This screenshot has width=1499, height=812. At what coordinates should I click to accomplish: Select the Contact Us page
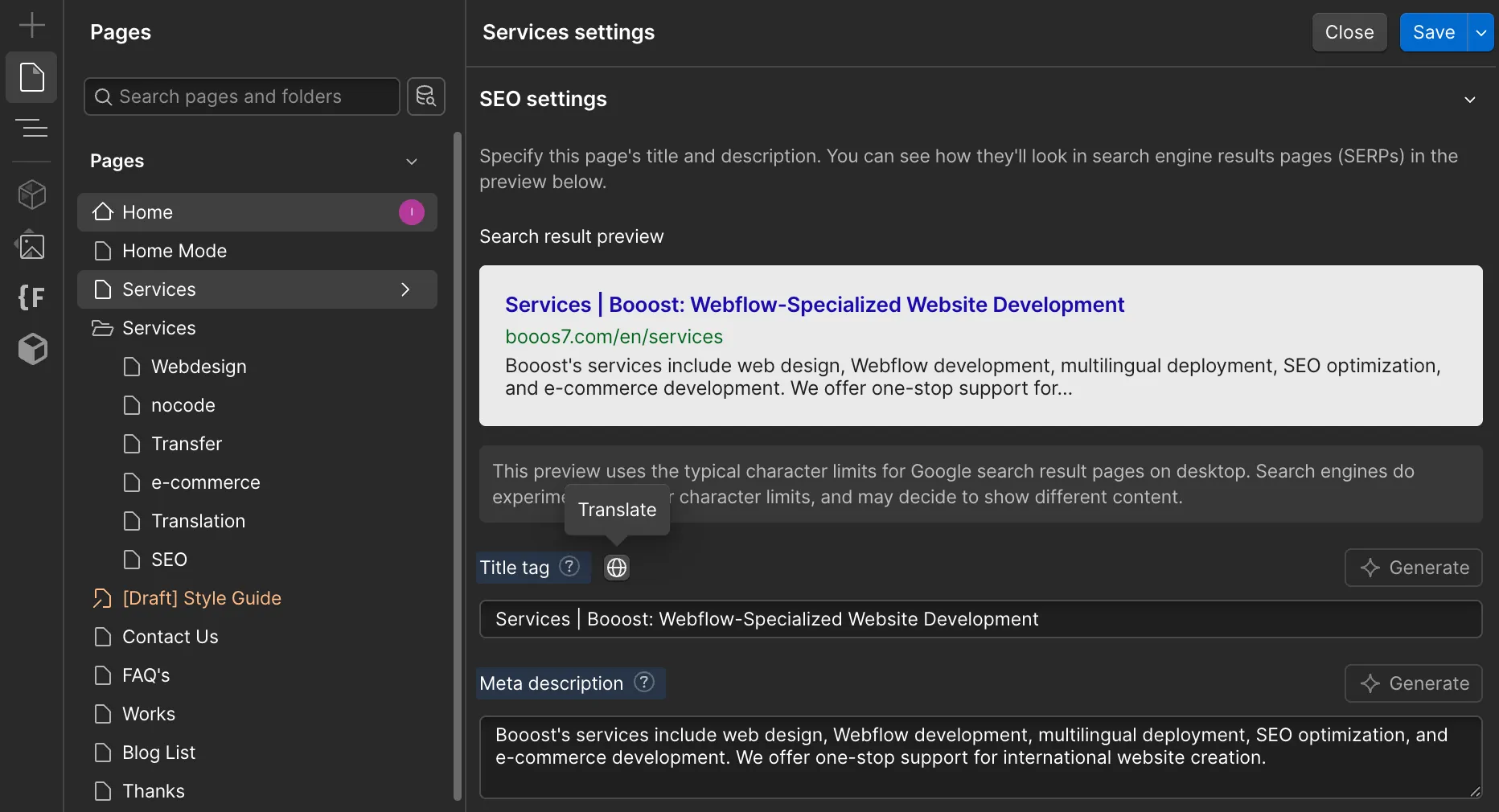(257, 637)
